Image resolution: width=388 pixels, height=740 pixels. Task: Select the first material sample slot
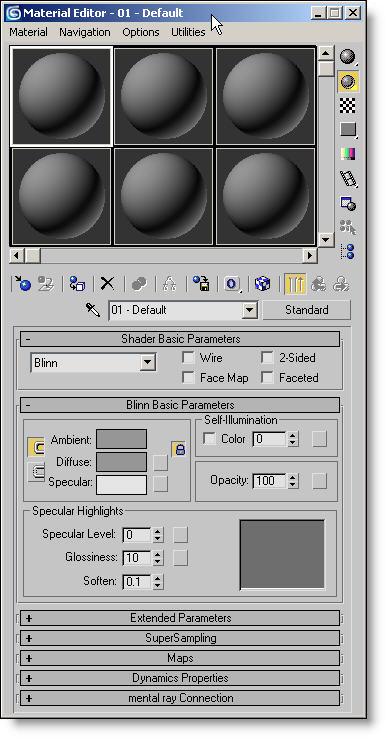point(61,95)
